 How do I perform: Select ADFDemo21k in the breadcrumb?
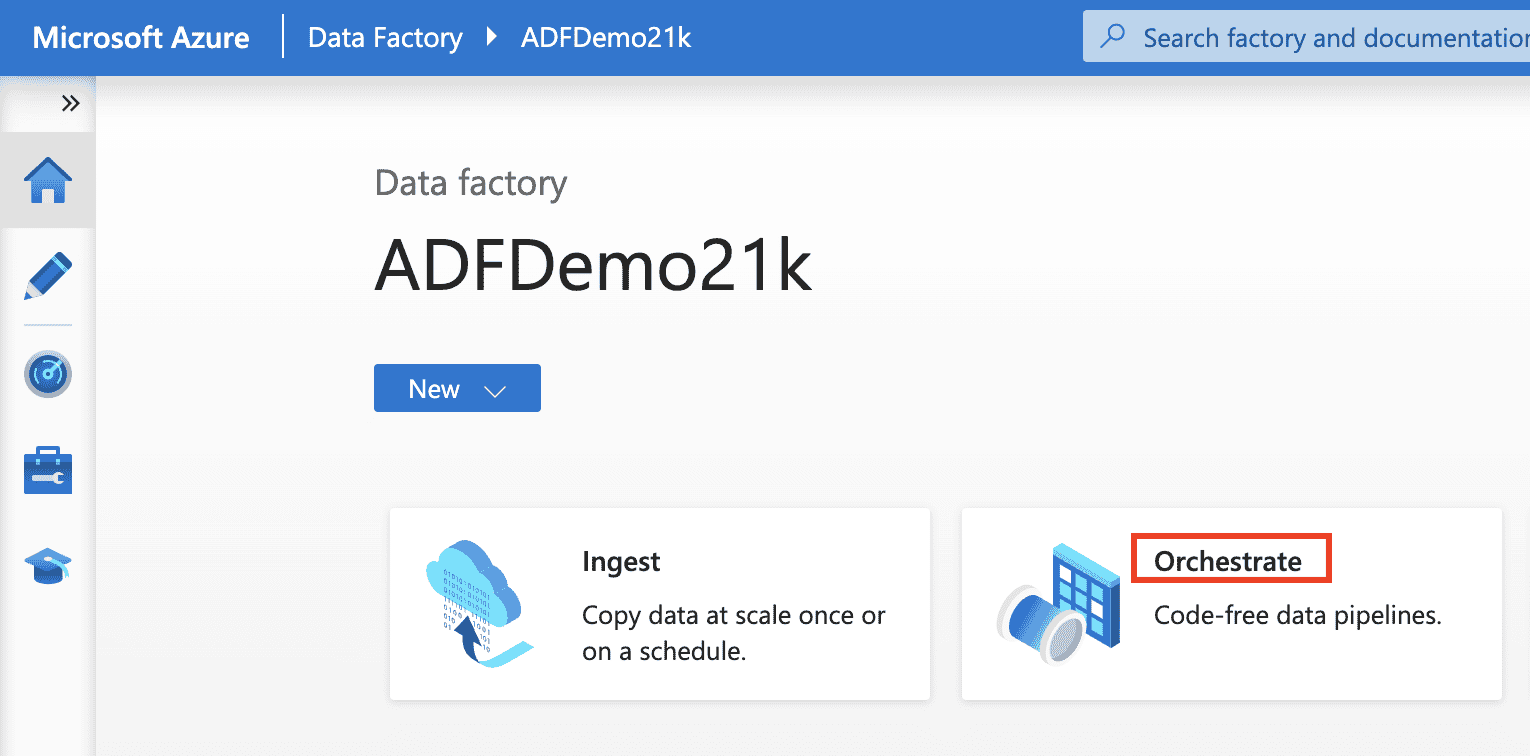click(x=606, y=38)
